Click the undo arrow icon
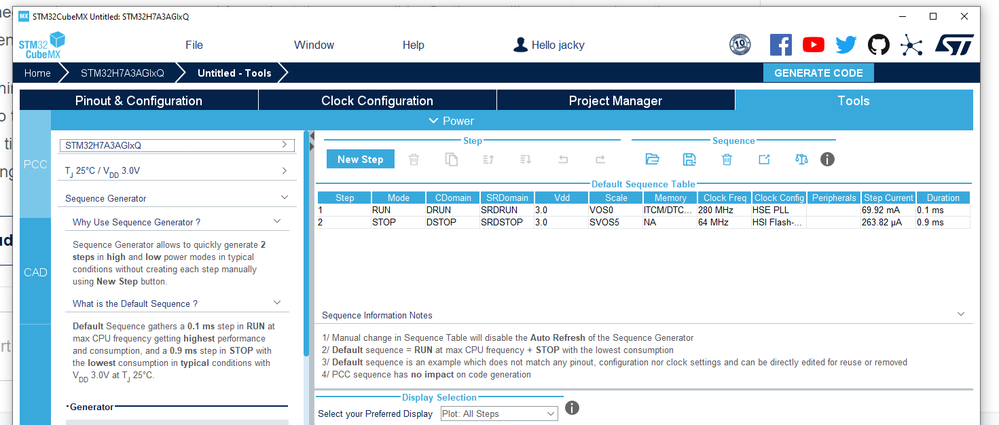The height and width of the screenshot is (425, 999). pos(563,159)
